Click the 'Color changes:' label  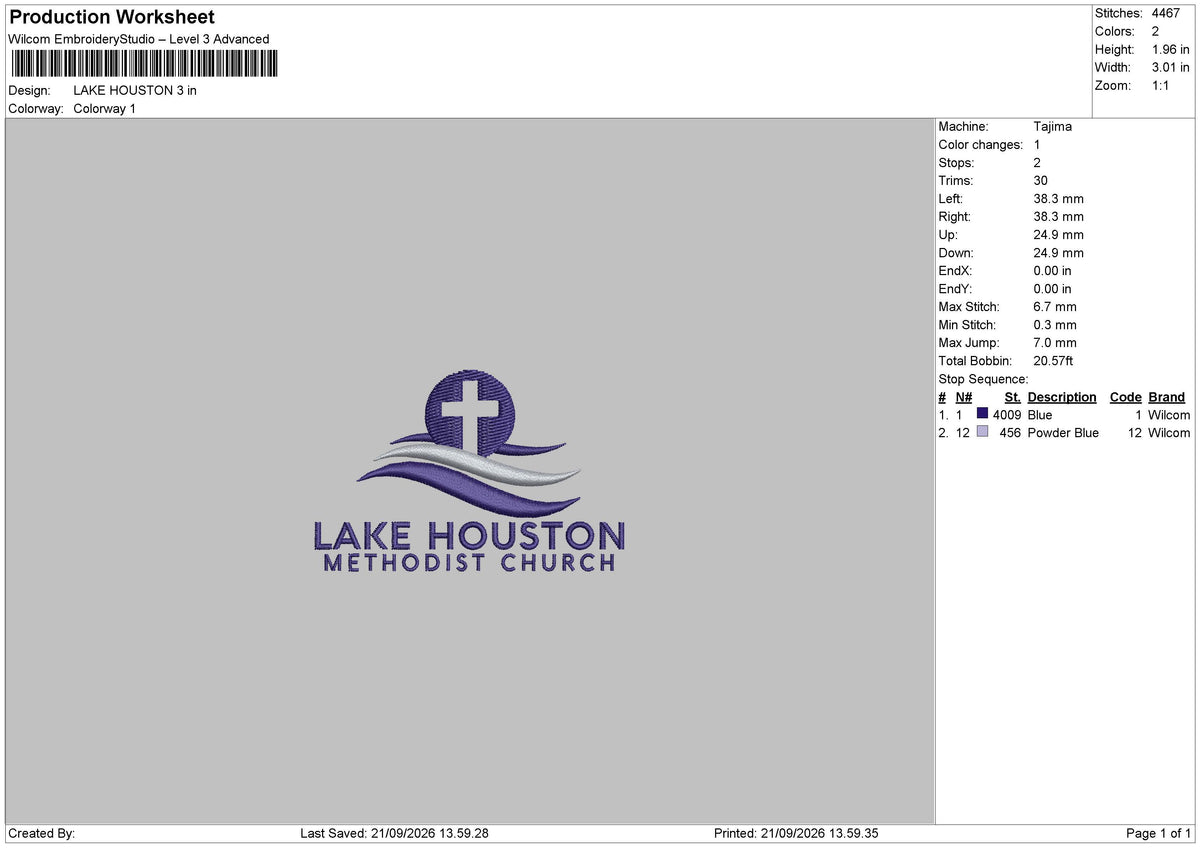980,145
